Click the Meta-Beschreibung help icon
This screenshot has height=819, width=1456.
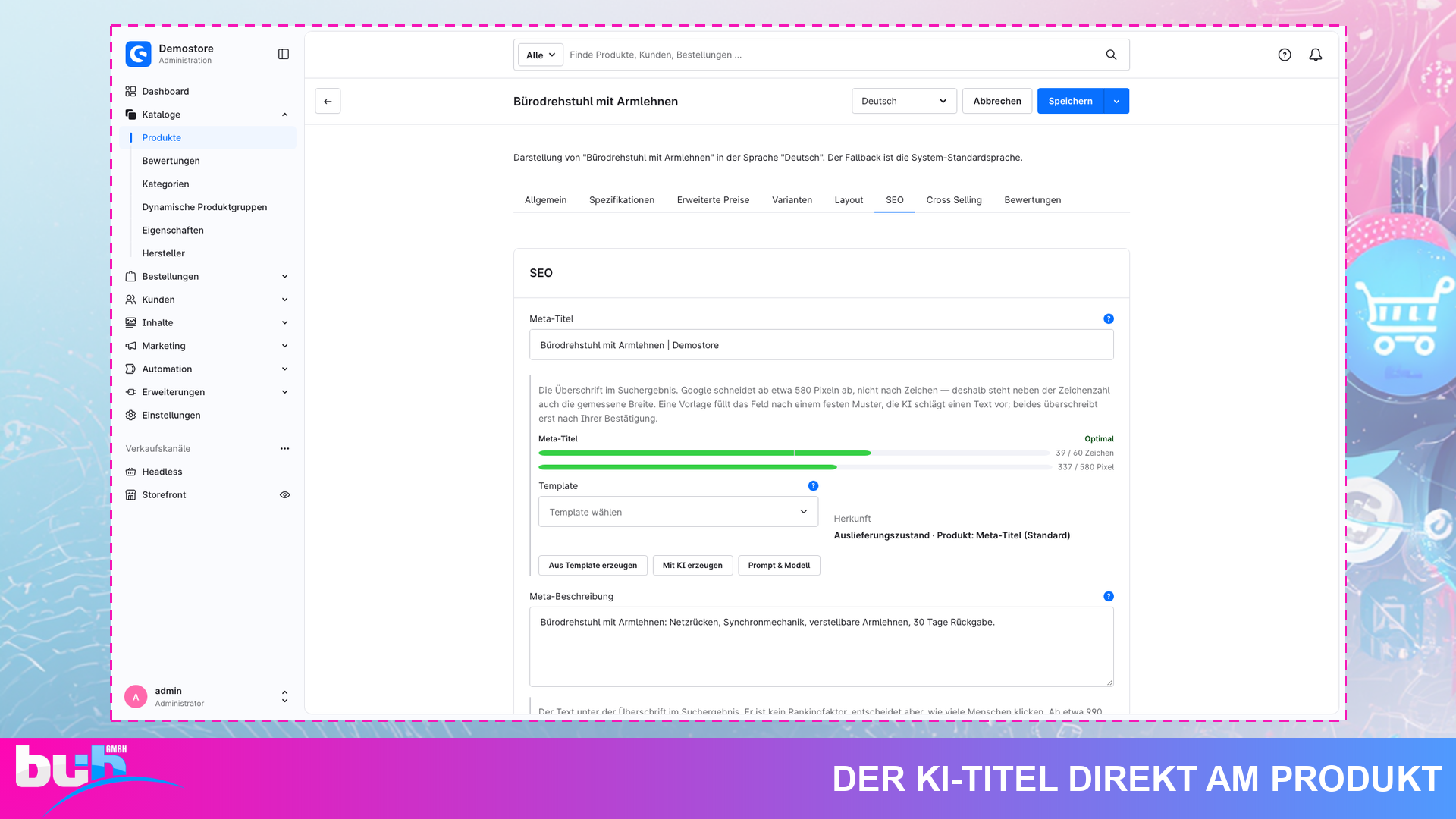pyautogui.click(x=1109, y=596)
